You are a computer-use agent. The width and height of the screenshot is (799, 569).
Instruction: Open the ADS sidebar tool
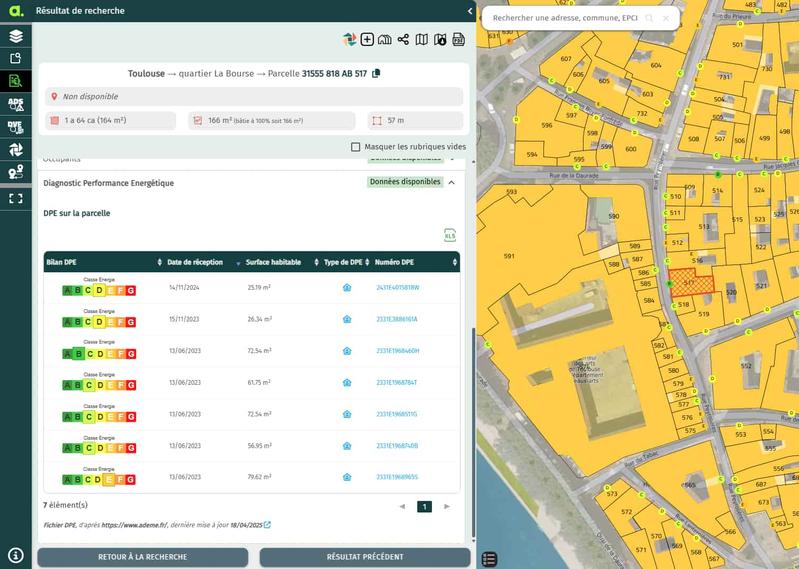click(x=16, y=104)
